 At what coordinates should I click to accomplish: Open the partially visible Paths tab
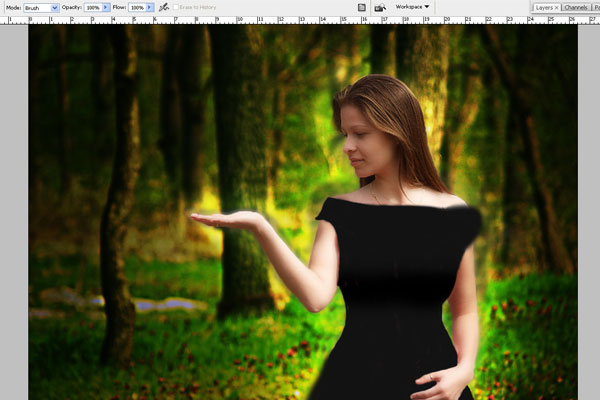point(596,7)
